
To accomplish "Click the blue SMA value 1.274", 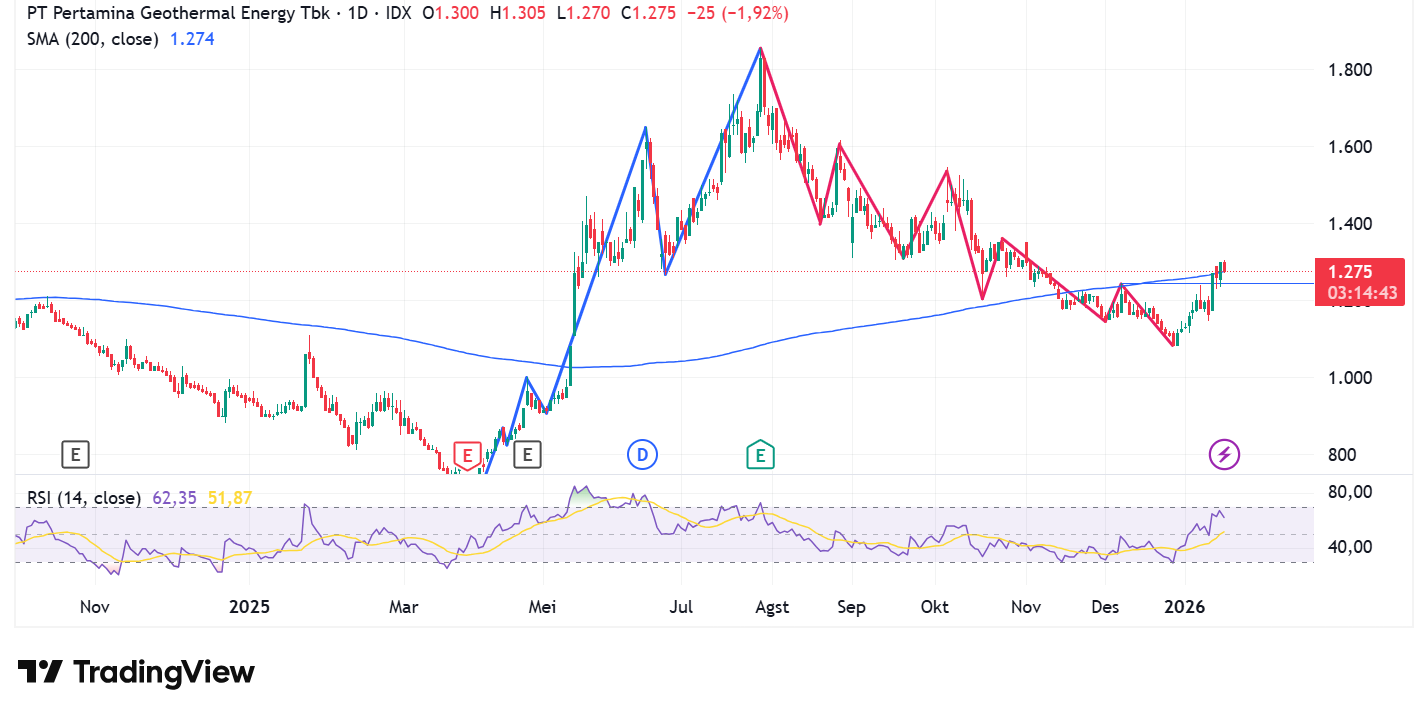I will point(192,39).
